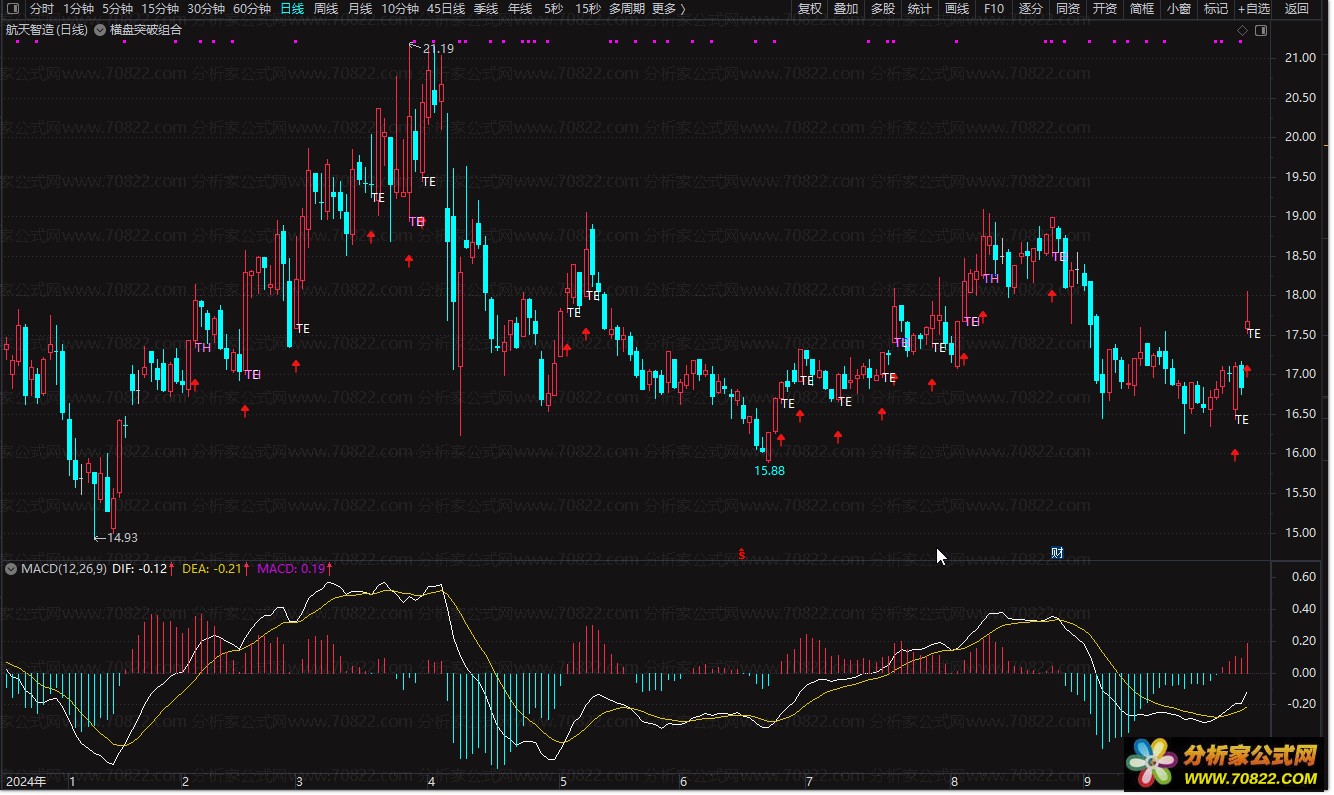
Task: Open the F10 company info
Action: coord(994,9)
